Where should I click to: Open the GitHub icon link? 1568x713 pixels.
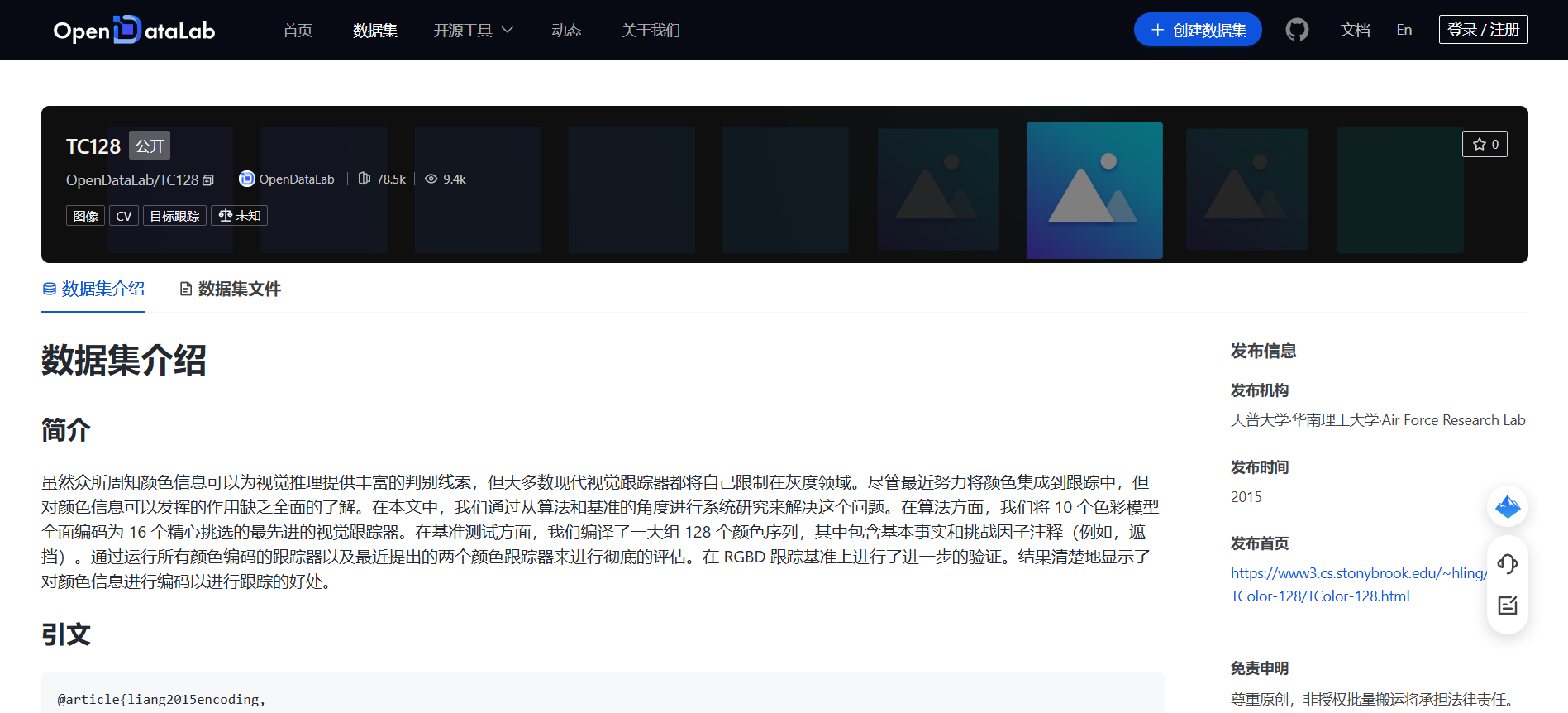click(1297, 30)
